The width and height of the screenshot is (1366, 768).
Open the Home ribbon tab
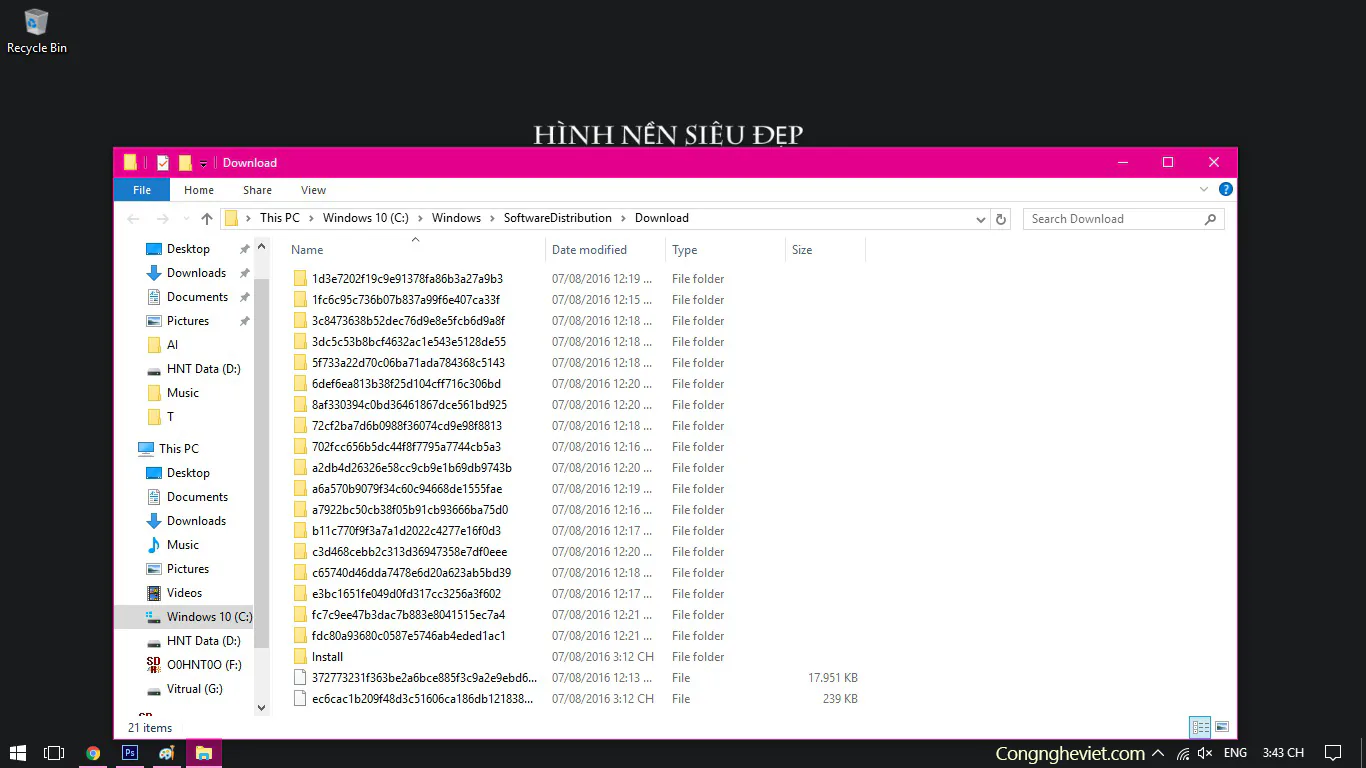click(x=199, y=190)
